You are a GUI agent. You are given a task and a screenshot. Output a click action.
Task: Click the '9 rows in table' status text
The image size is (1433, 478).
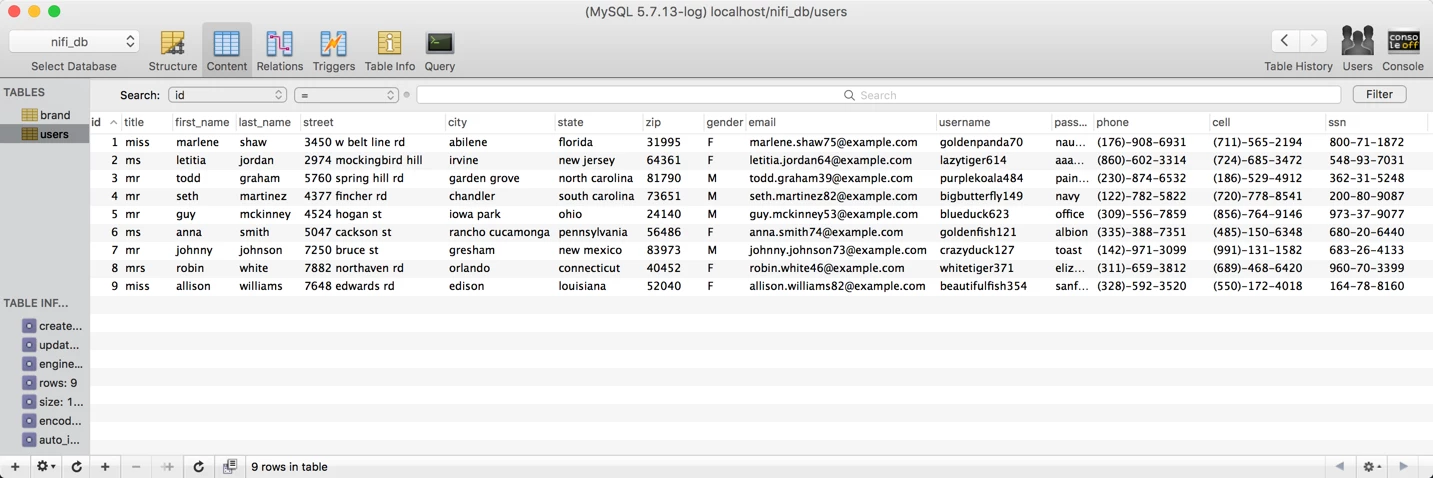point(289,467)
